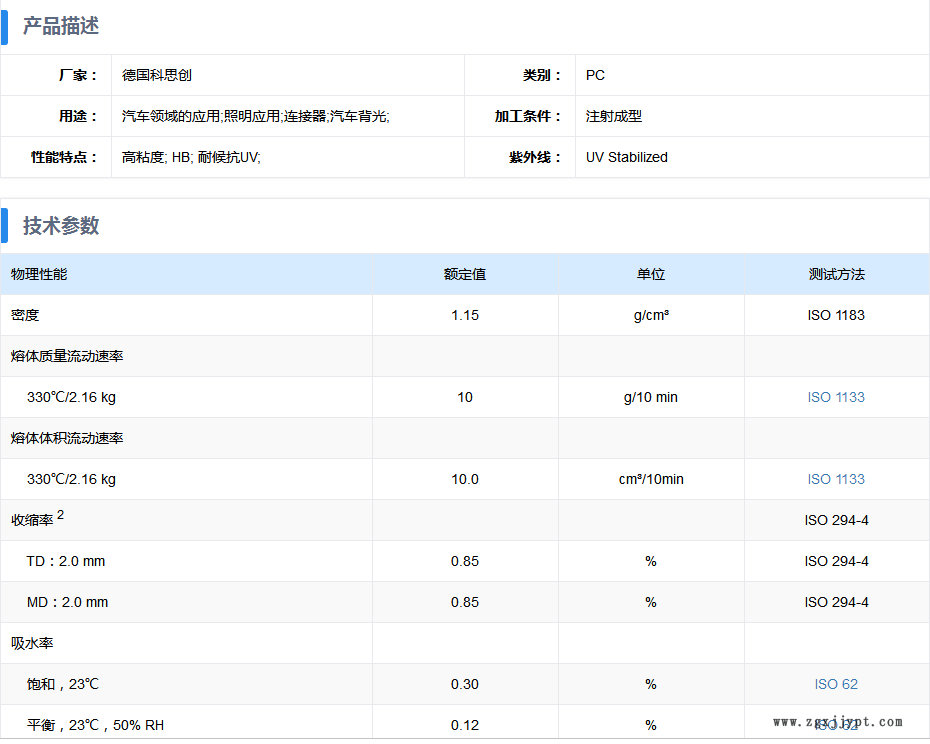Viewport: 930px width, 744px height.
Task: Click the ISO 1183 test method cell
Action: (x=836, y=315)
